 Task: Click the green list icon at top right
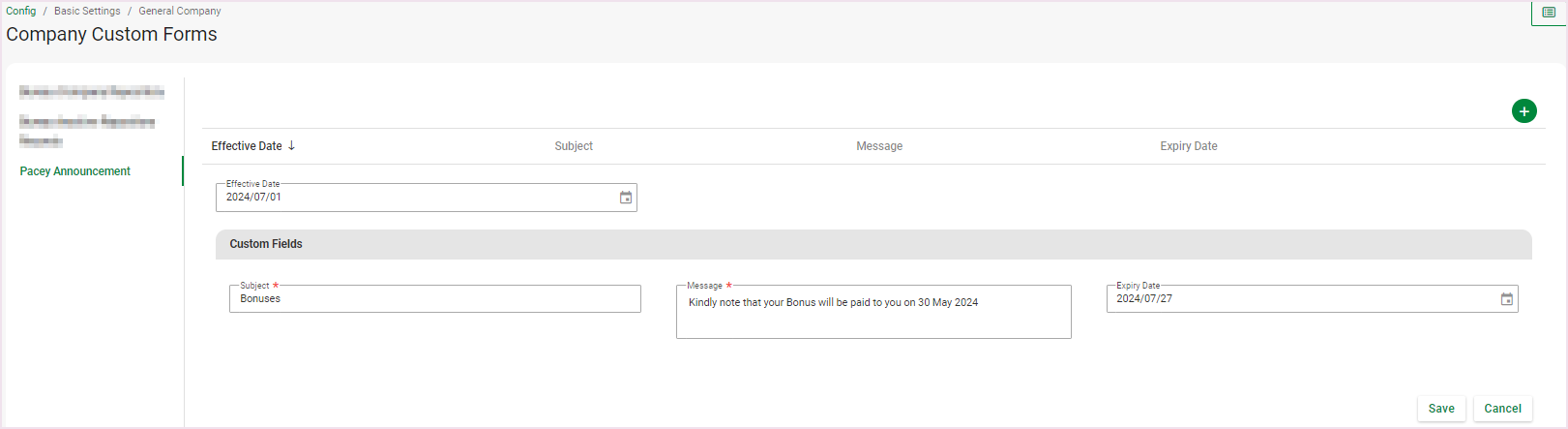tap(1548, 13)
